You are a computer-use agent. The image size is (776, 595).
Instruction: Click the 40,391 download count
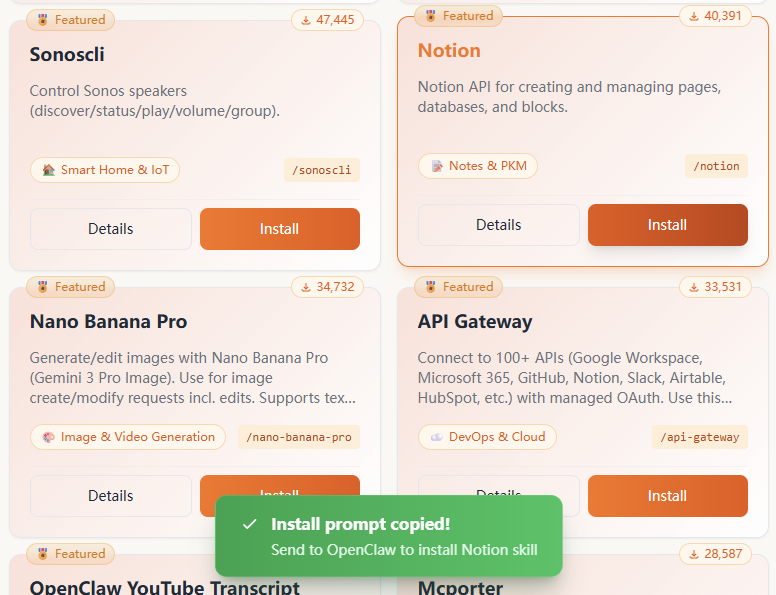pos(716,16)
